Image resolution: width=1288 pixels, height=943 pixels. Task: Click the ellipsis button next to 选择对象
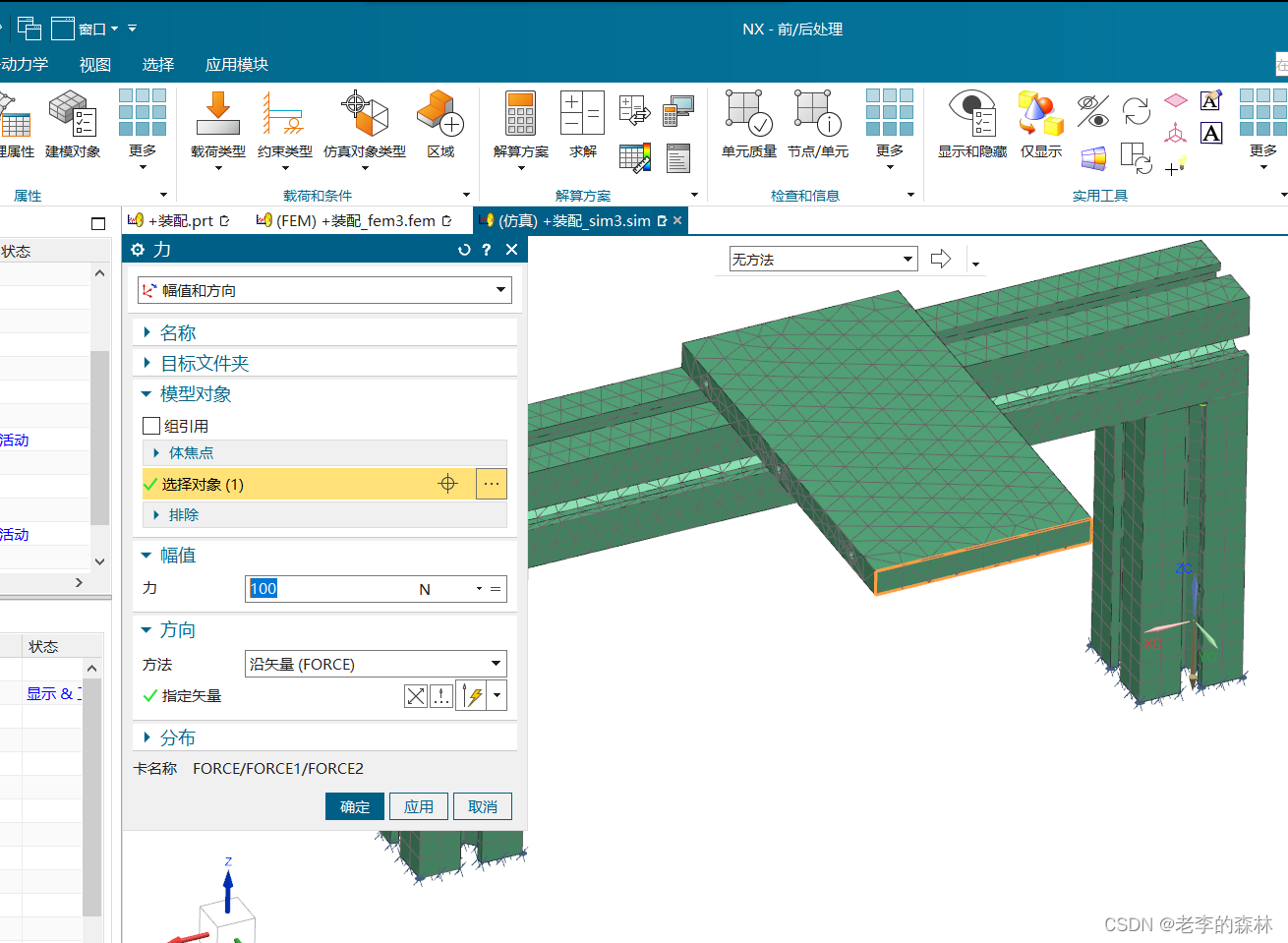[x=492, y=484]
